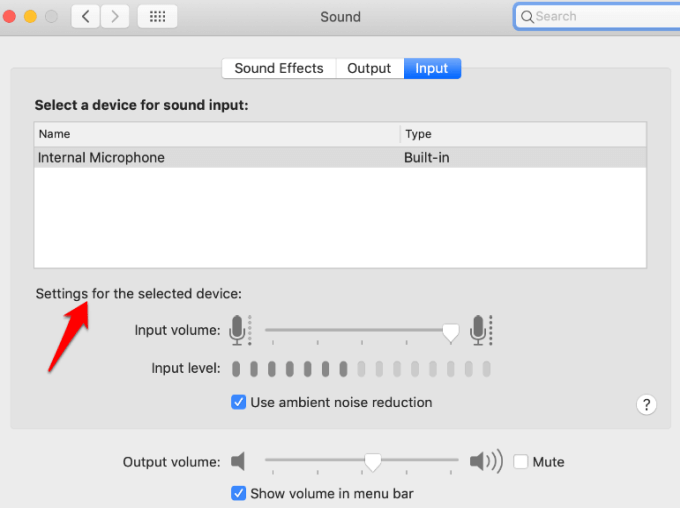This screenshot has height=508, width=680.
Task: Click the Name column header
Action: (217, 134)
